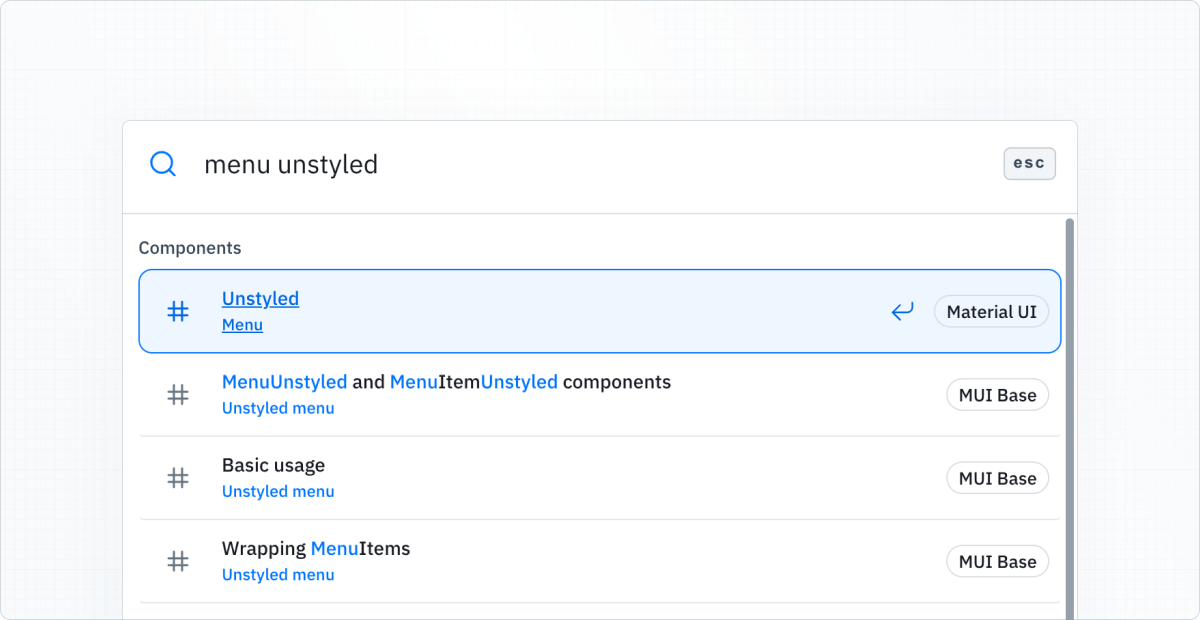
Task: Open the Menu breadcrumb link under Unstyled
Action: 242,324
